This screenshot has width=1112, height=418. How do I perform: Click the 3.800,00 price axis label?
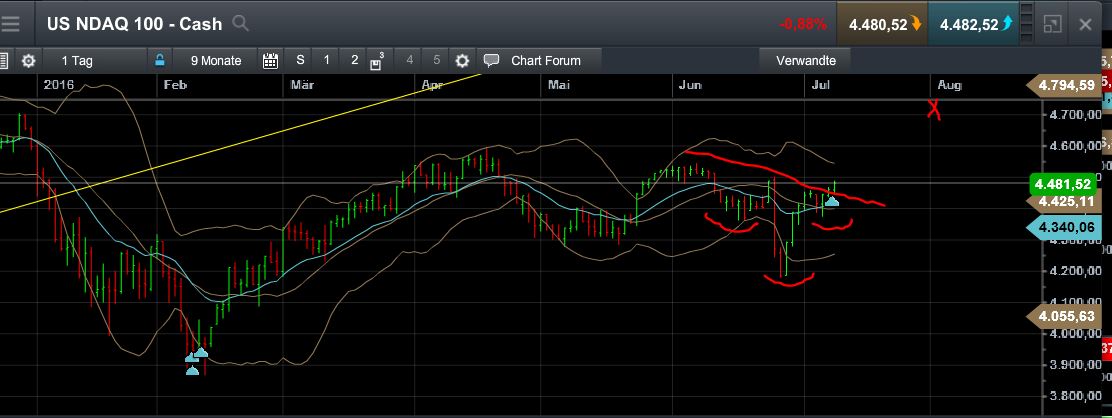pos(1076,396)
